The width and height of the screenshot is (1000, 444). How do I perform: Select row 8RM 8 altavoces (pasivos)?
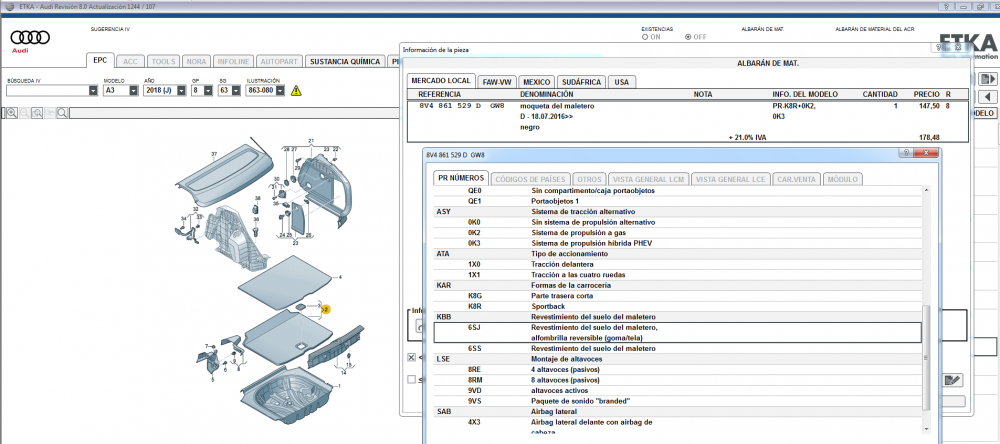[677, 380]
